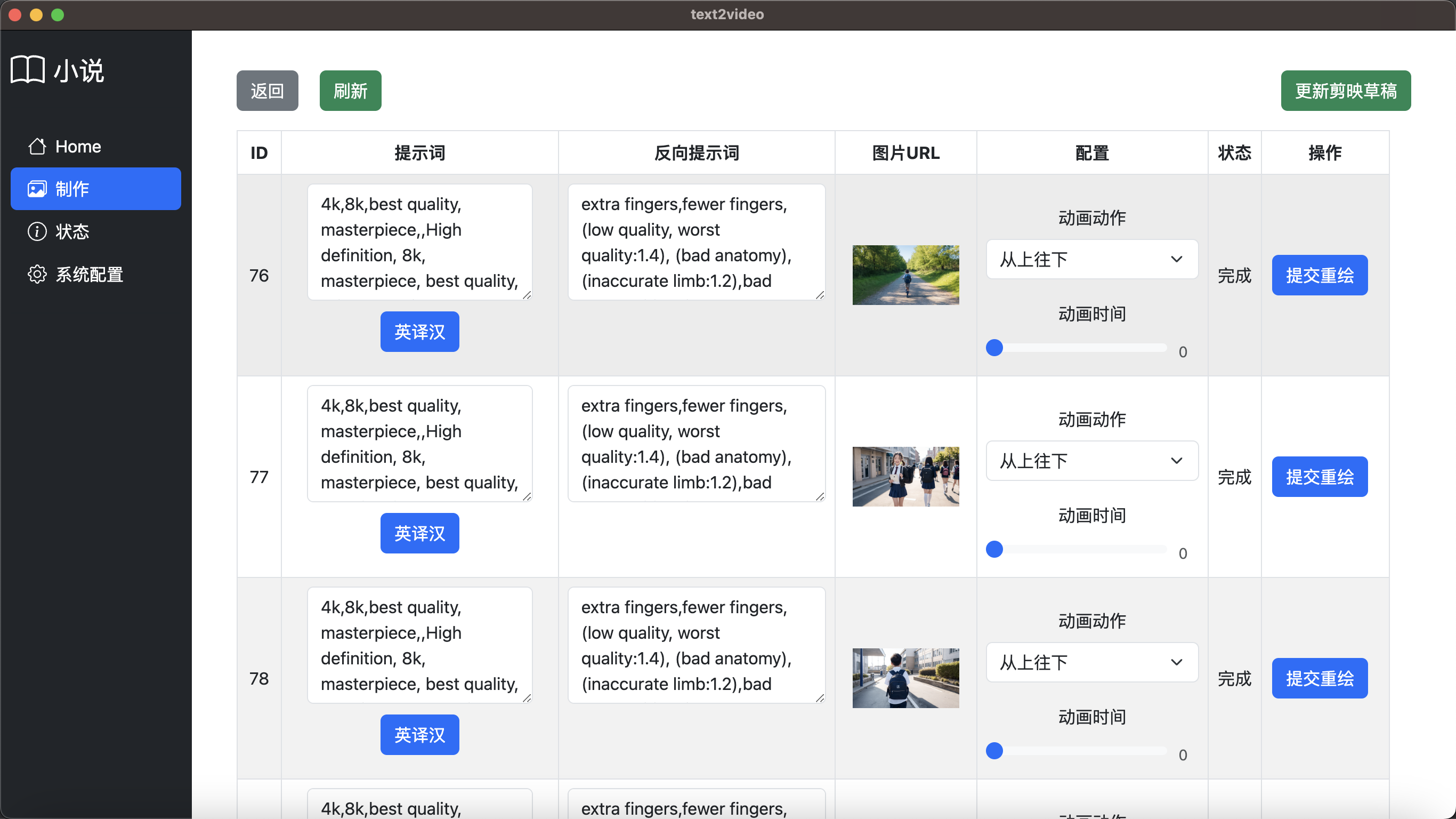Click the info circle icon for 状态
Viewport: 1456px width, 819px height.
[37, 231]
